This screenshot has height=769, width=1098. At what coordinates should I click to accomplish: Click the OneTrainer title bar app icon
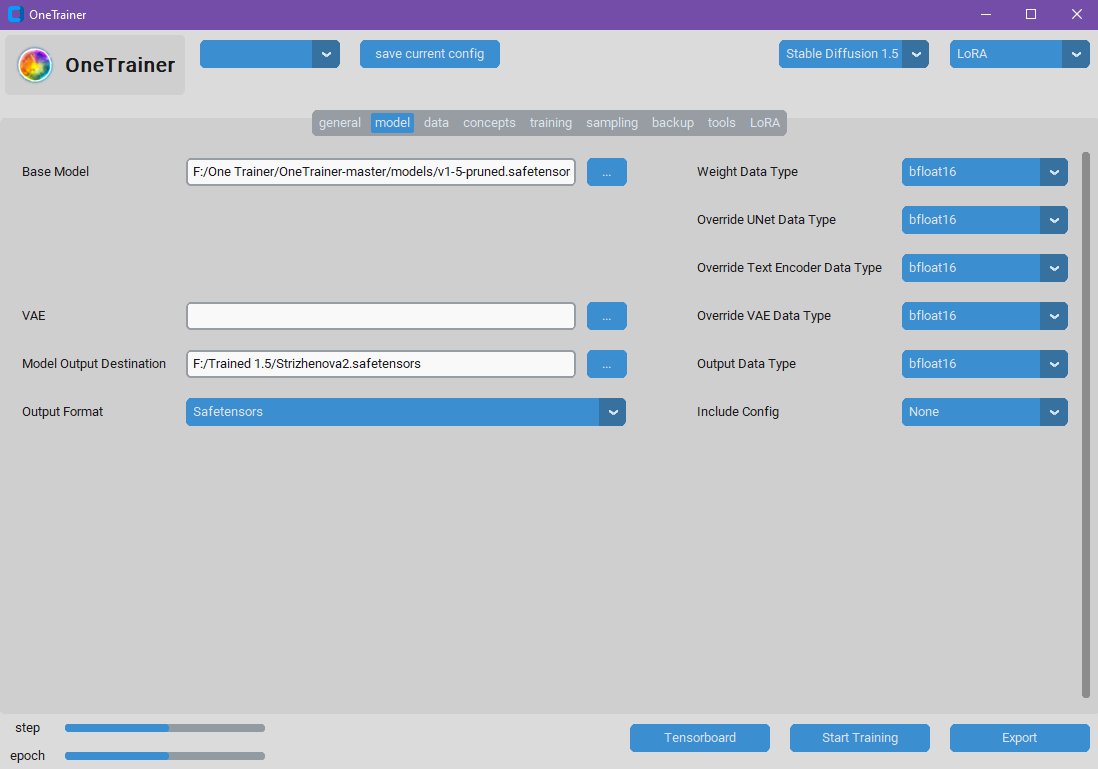15,14
